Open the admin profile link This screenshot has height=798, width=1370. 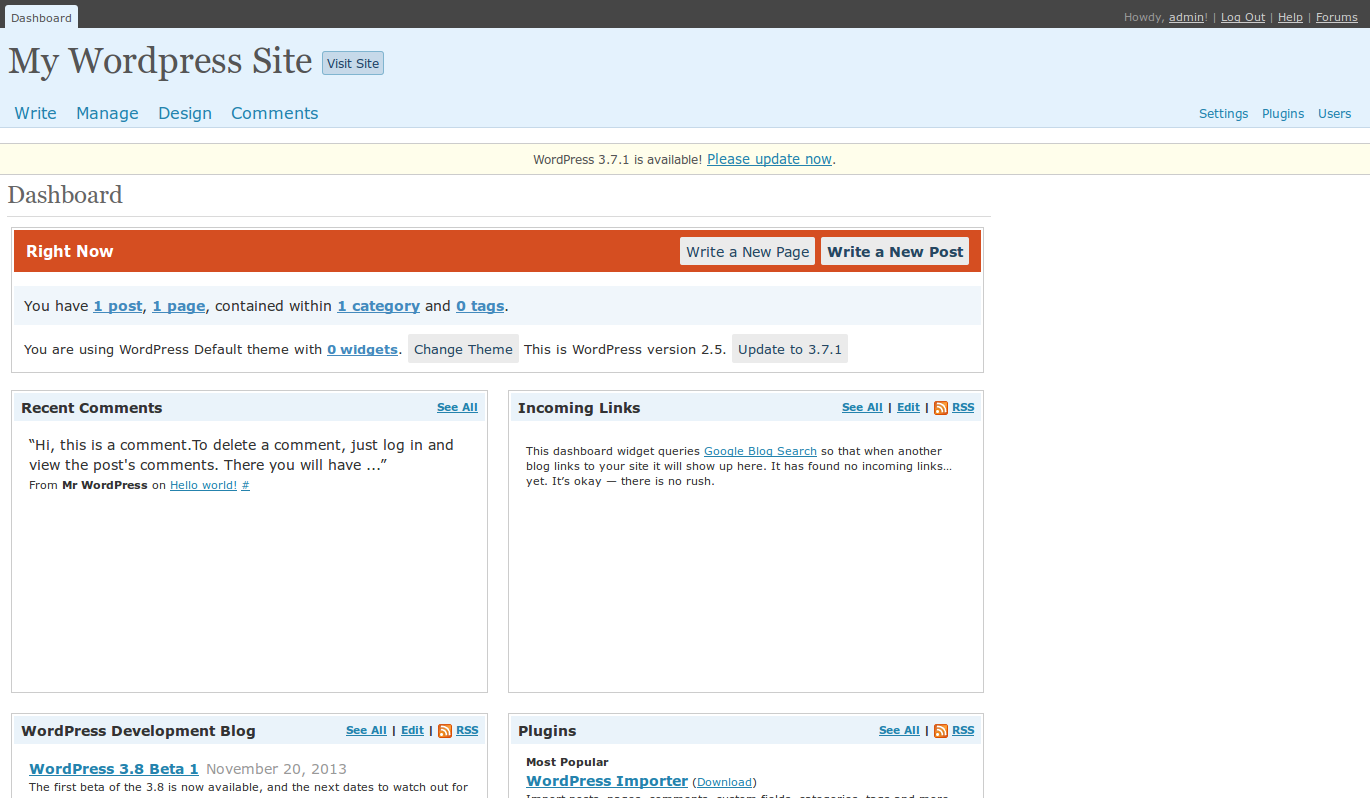tap(1187, 17)
